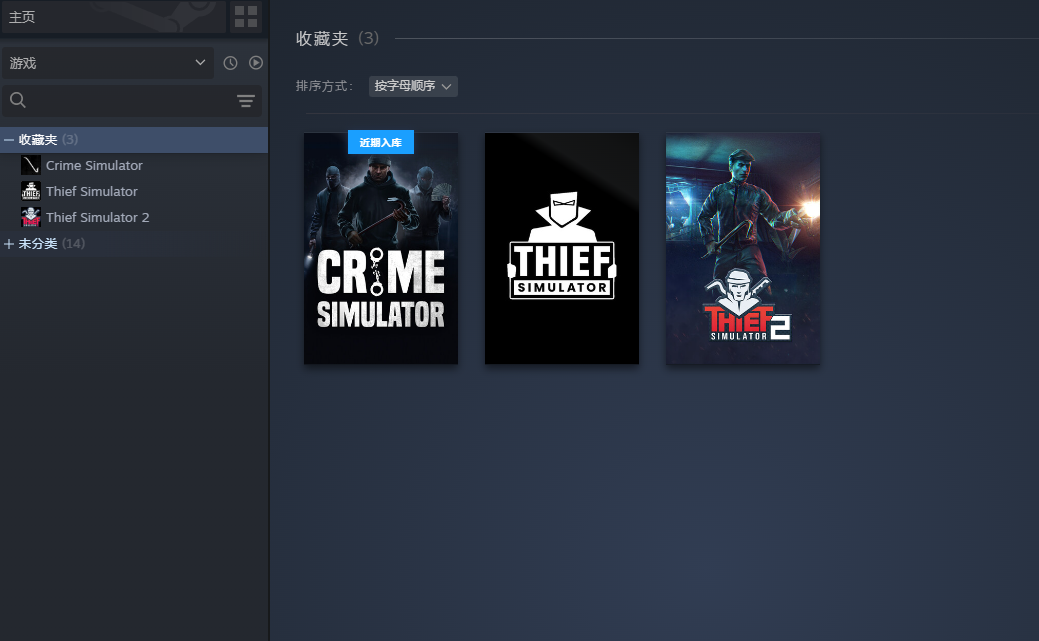This screenshot has height=641, width=1039.
Task: Click the library search input field
Action: click(x=131, y=101)
